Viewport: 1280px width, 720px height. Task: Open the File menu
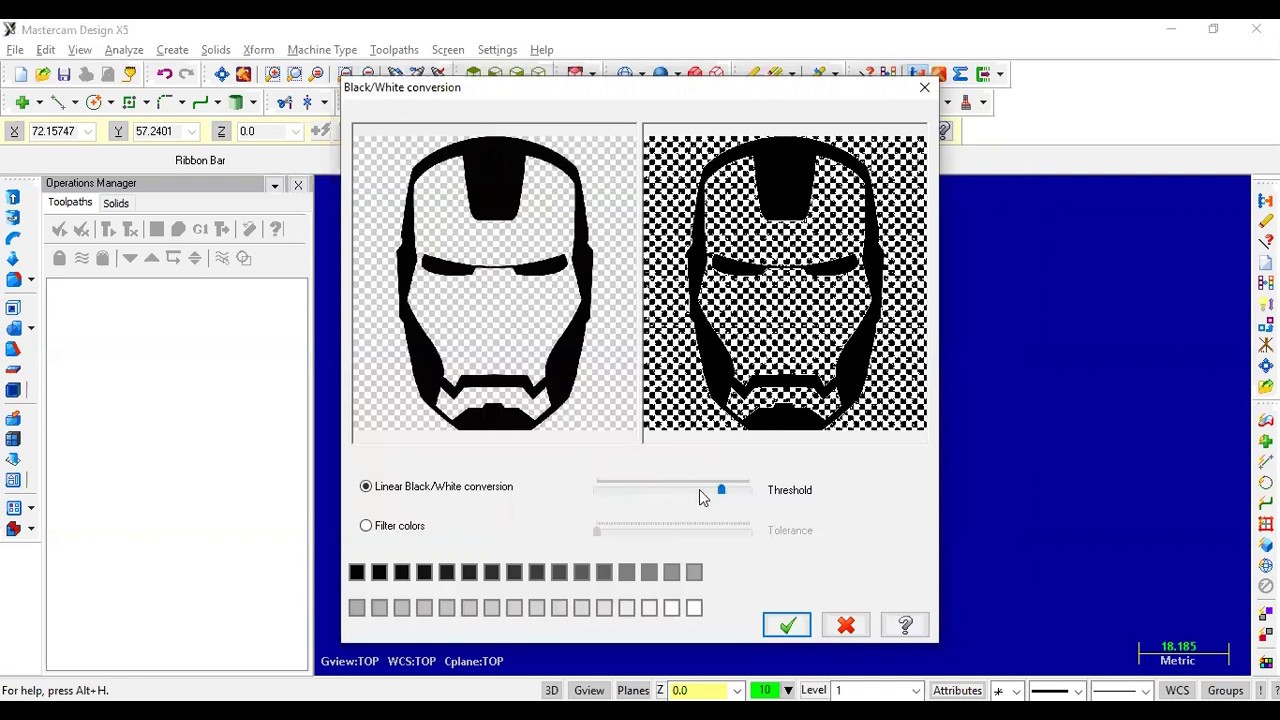point(15,50)
